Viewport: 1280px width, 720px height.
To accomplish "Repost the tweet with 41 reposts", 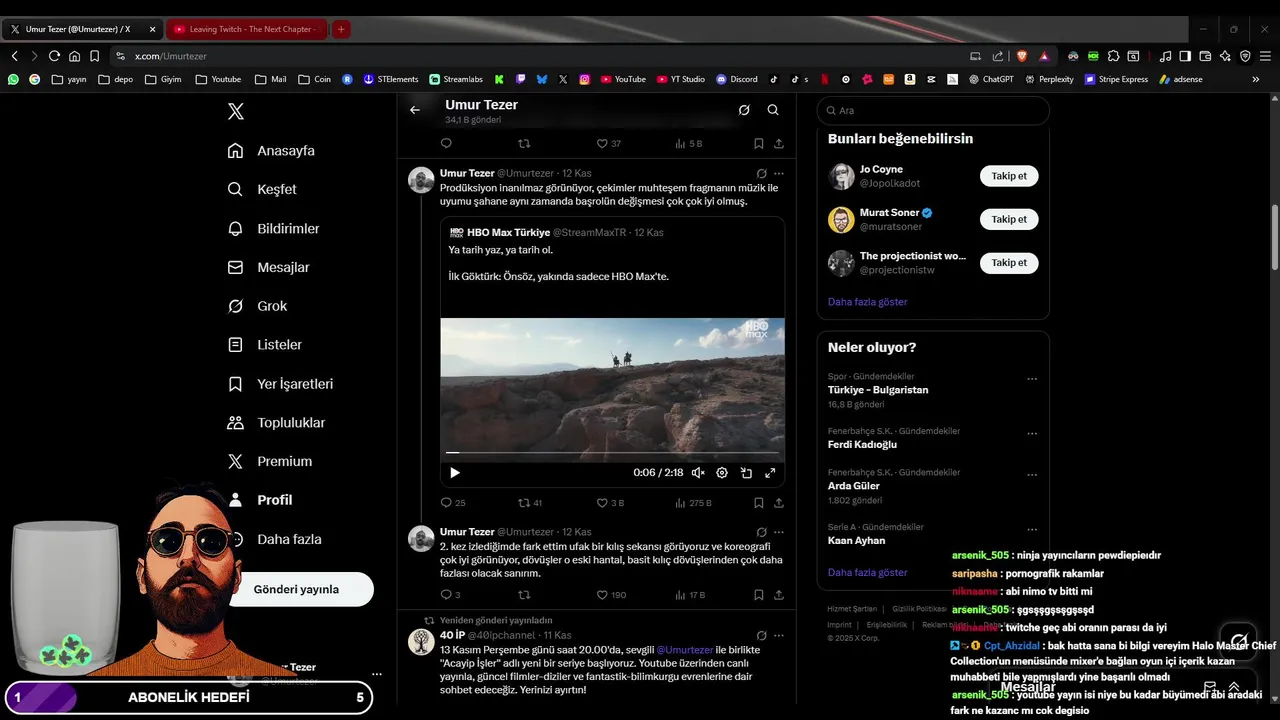I will coord(530,503).
